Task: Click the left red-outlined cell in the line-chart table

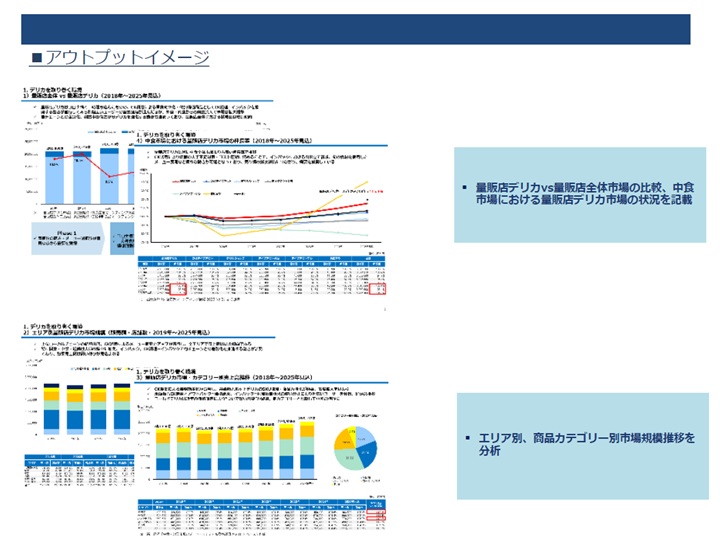Action: pyautogui.click(x=178, y=289)
